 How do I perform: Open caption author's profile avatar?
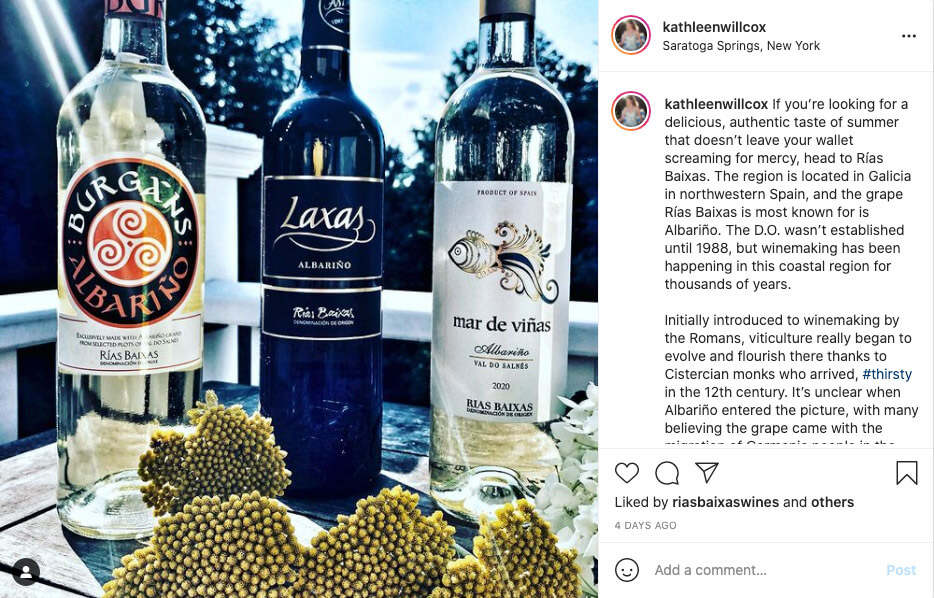tap(631, 111)
